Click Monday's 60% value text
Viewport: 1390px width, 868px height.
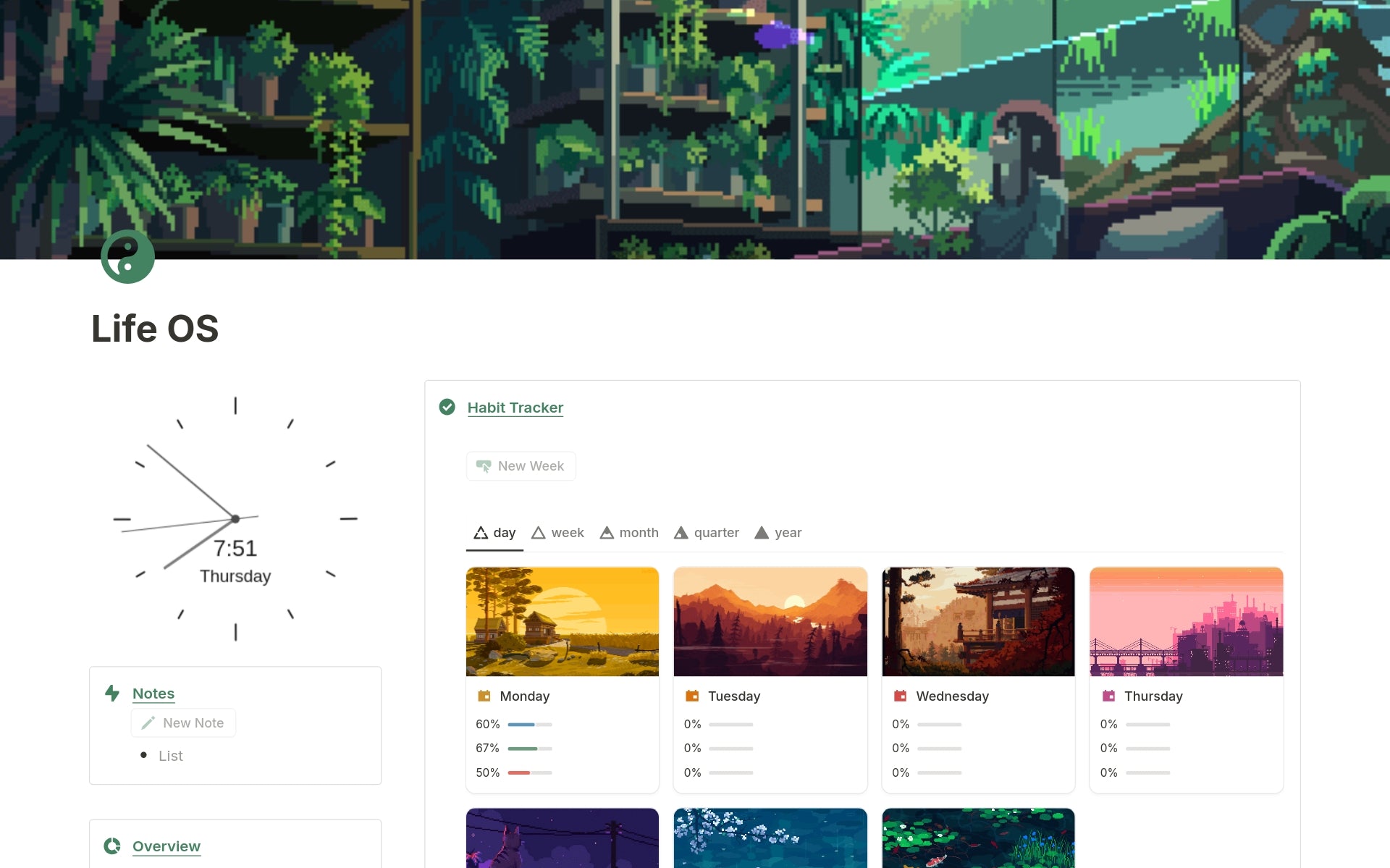click(487, 724)
